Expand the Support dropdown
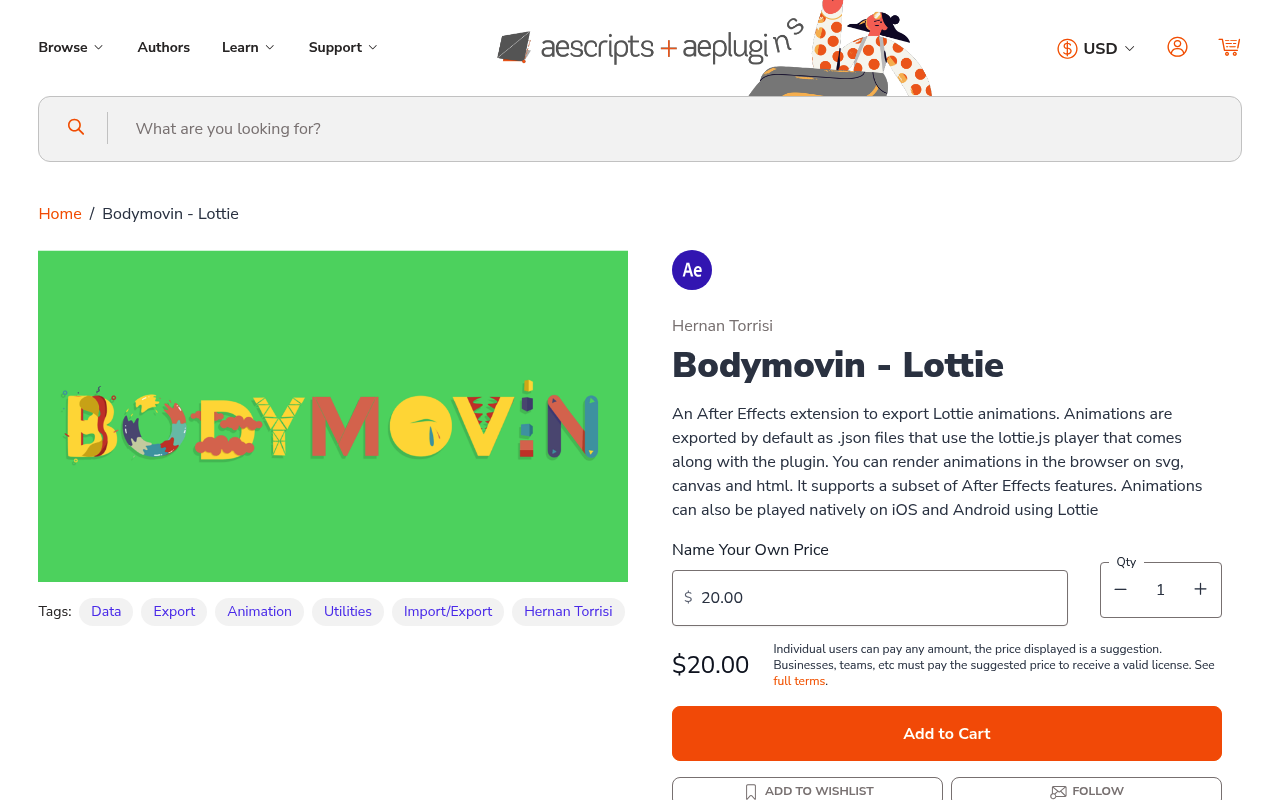1280x800 pixels. click(x=342, y=46)
